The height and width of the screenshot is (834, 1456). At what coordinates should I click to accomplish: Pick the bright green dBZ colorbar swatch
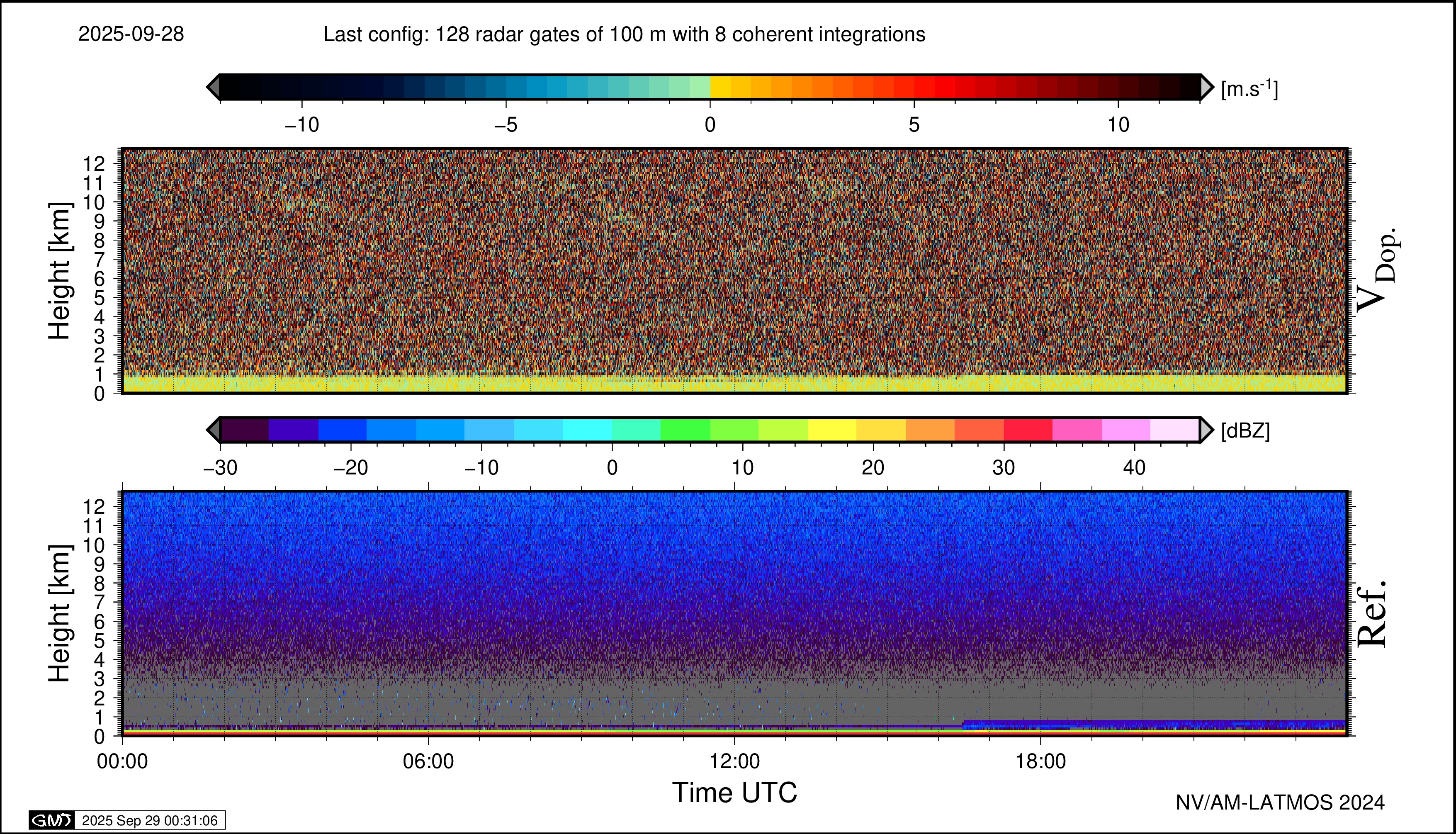685,430
